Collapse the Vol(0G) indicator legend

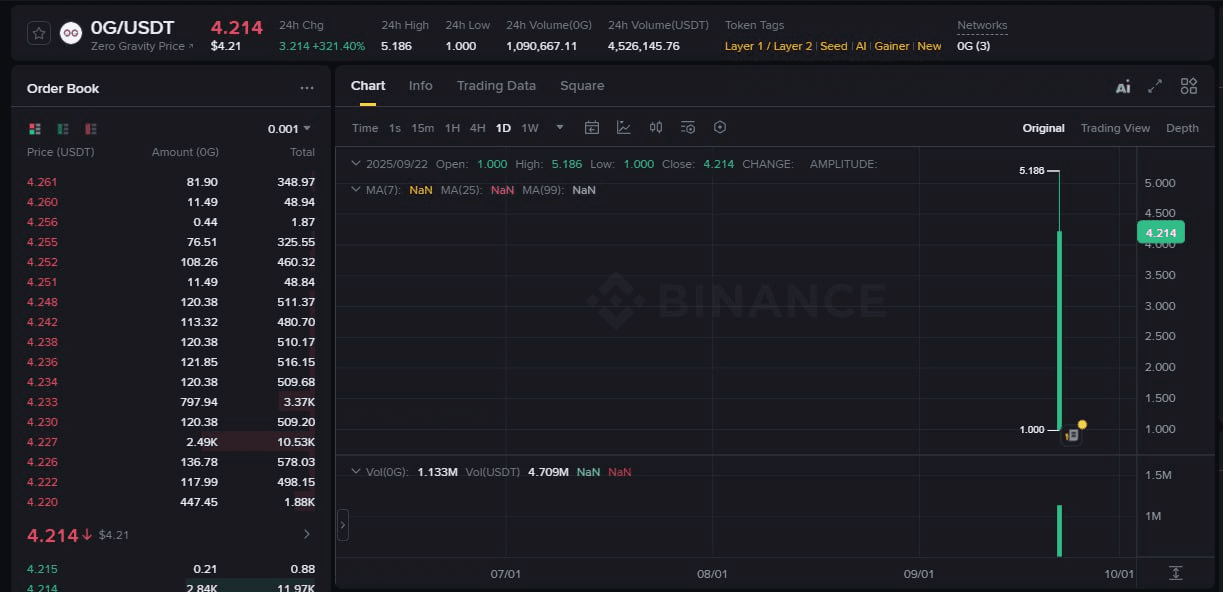356,472
